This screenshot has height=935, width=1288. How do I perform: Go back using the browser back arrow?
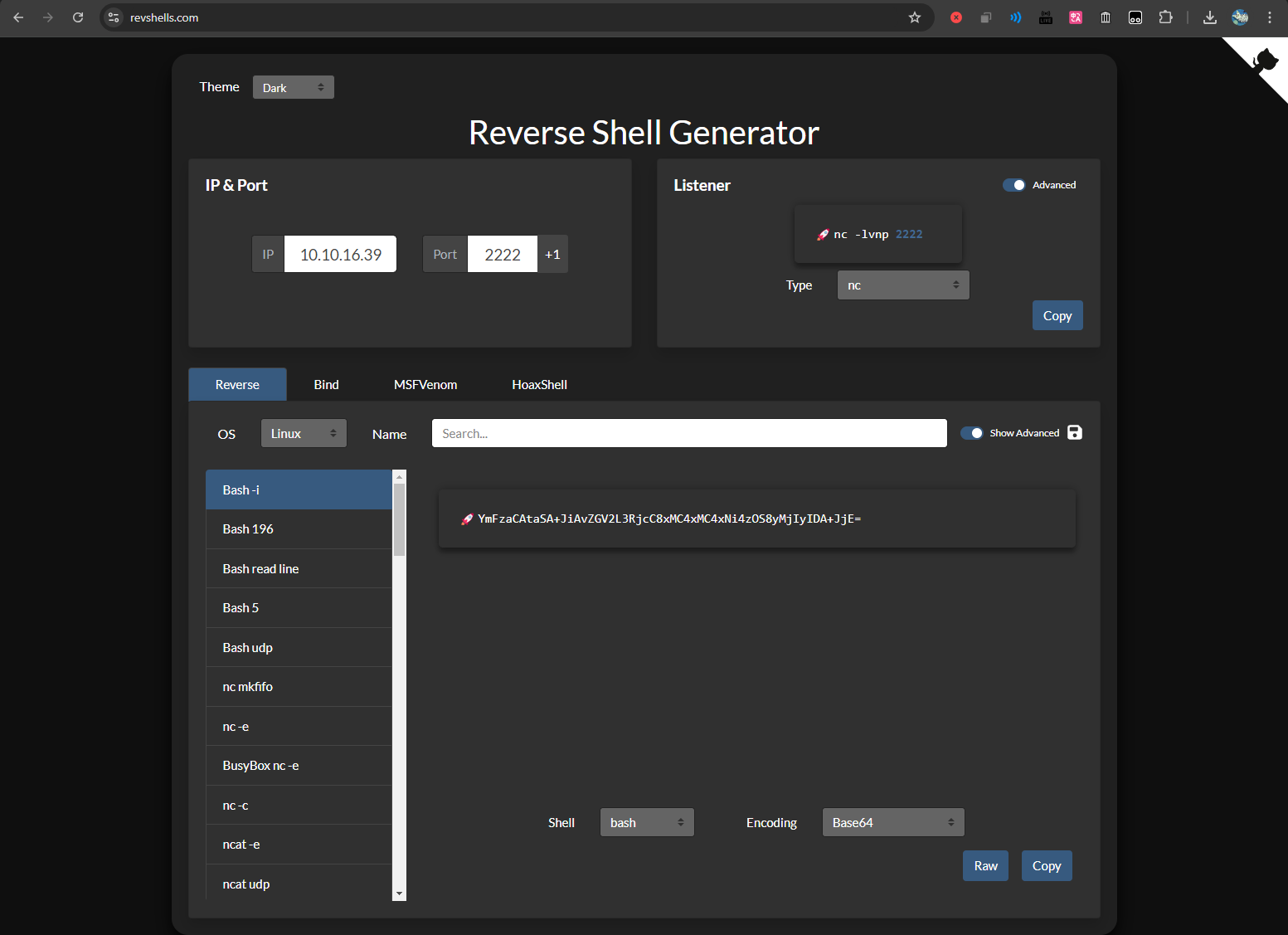(18, 17)
